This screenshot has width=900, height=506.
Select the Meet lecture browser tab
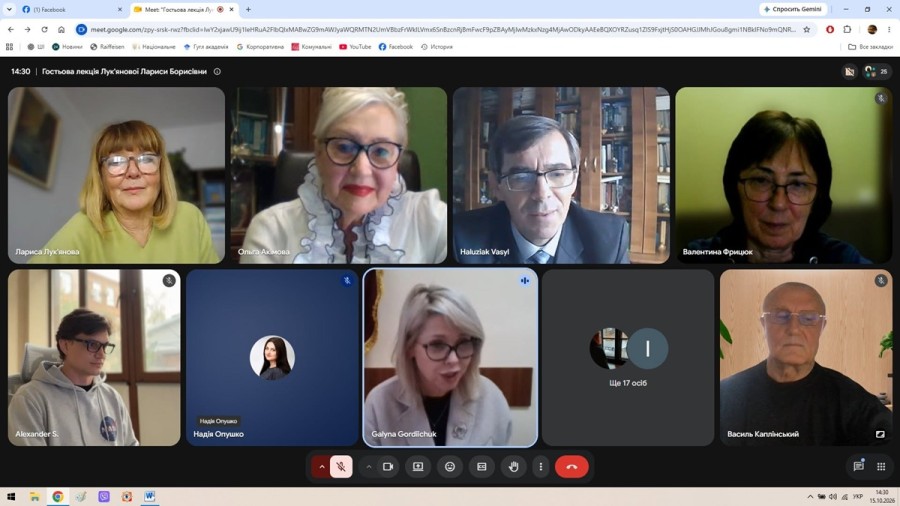click(184, 9)
